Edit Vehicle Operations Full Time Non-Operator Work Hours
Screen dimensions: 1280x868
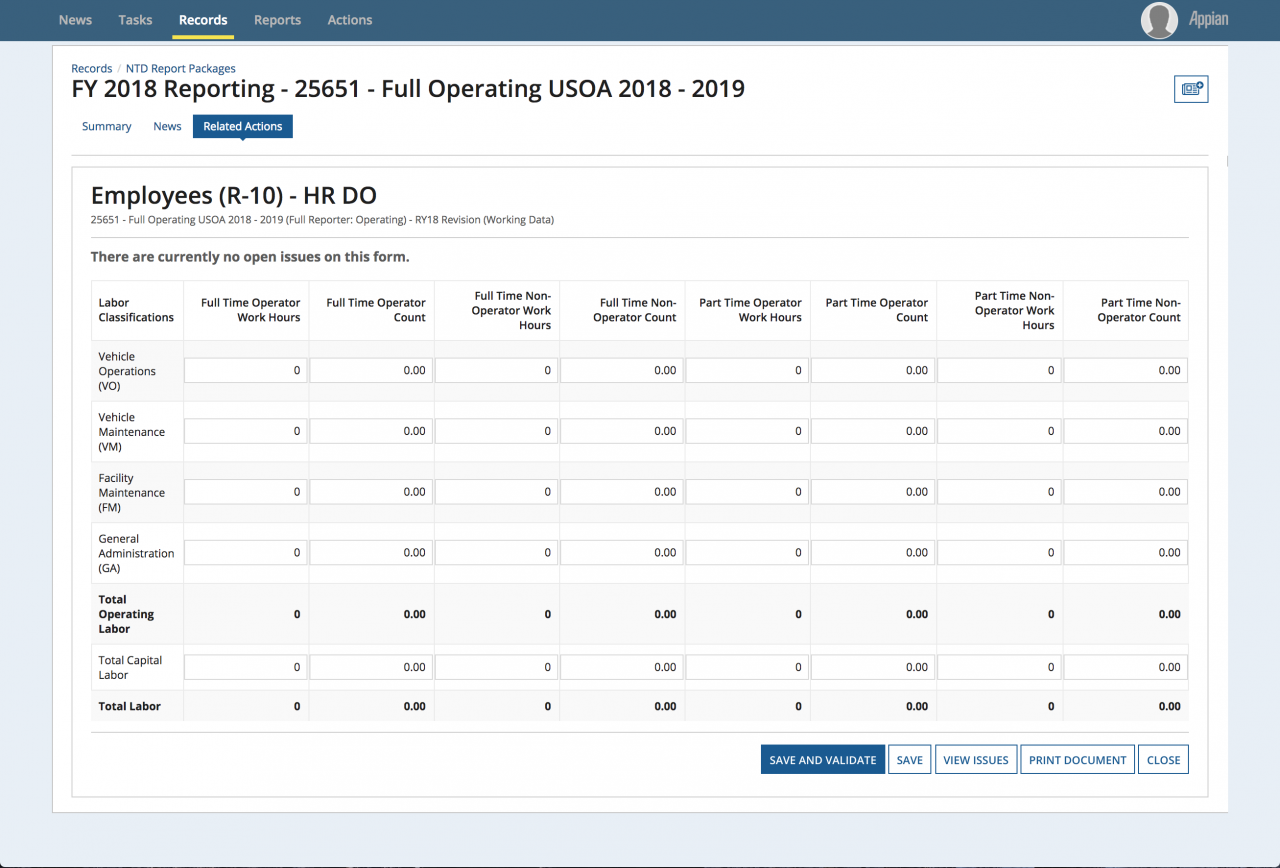(x=497, y=371)
